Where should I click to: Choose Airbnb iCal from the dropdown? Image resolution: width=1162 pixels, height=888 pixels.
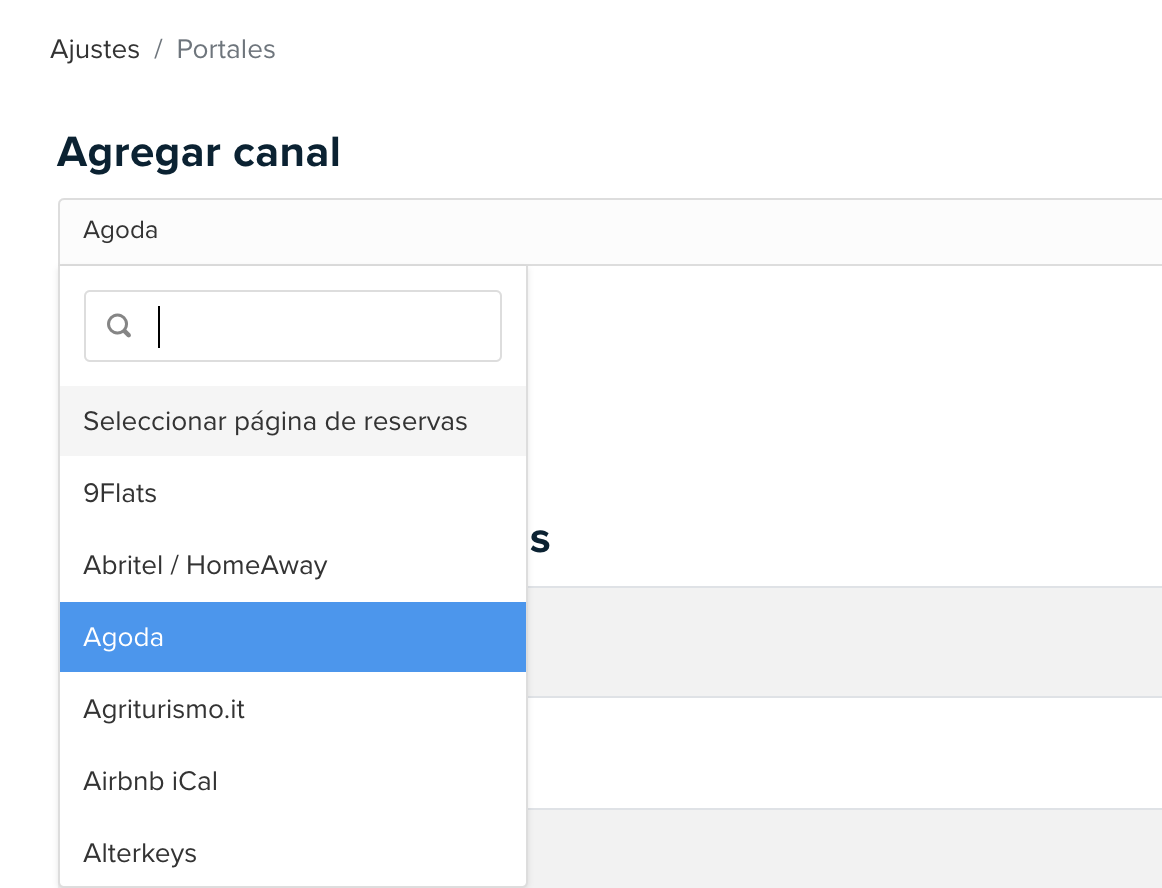(293, 781)
